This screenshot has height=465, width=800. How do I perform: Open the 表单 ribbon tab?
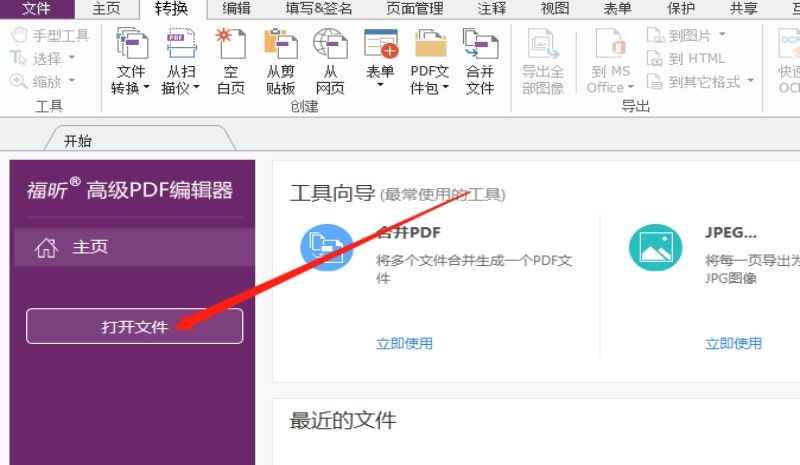point(617,9)
